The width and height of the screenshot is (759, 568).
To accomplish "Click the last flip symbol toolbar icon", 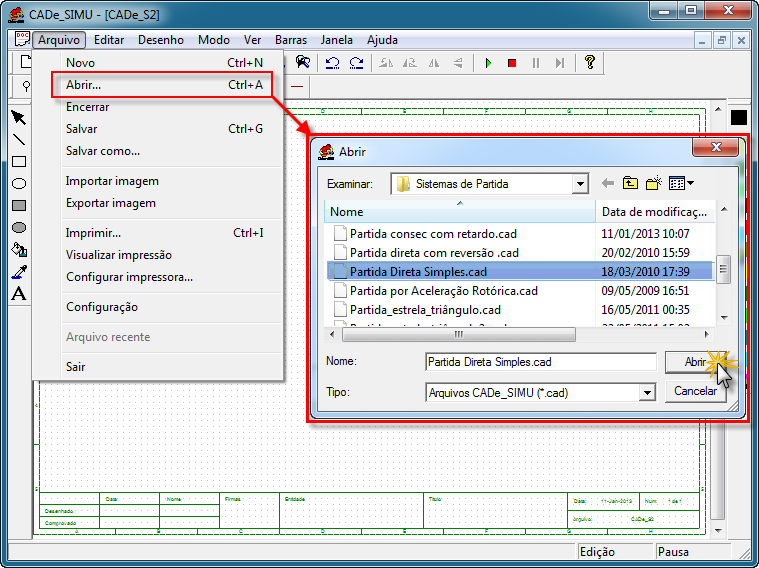I will tap(458, 63).
